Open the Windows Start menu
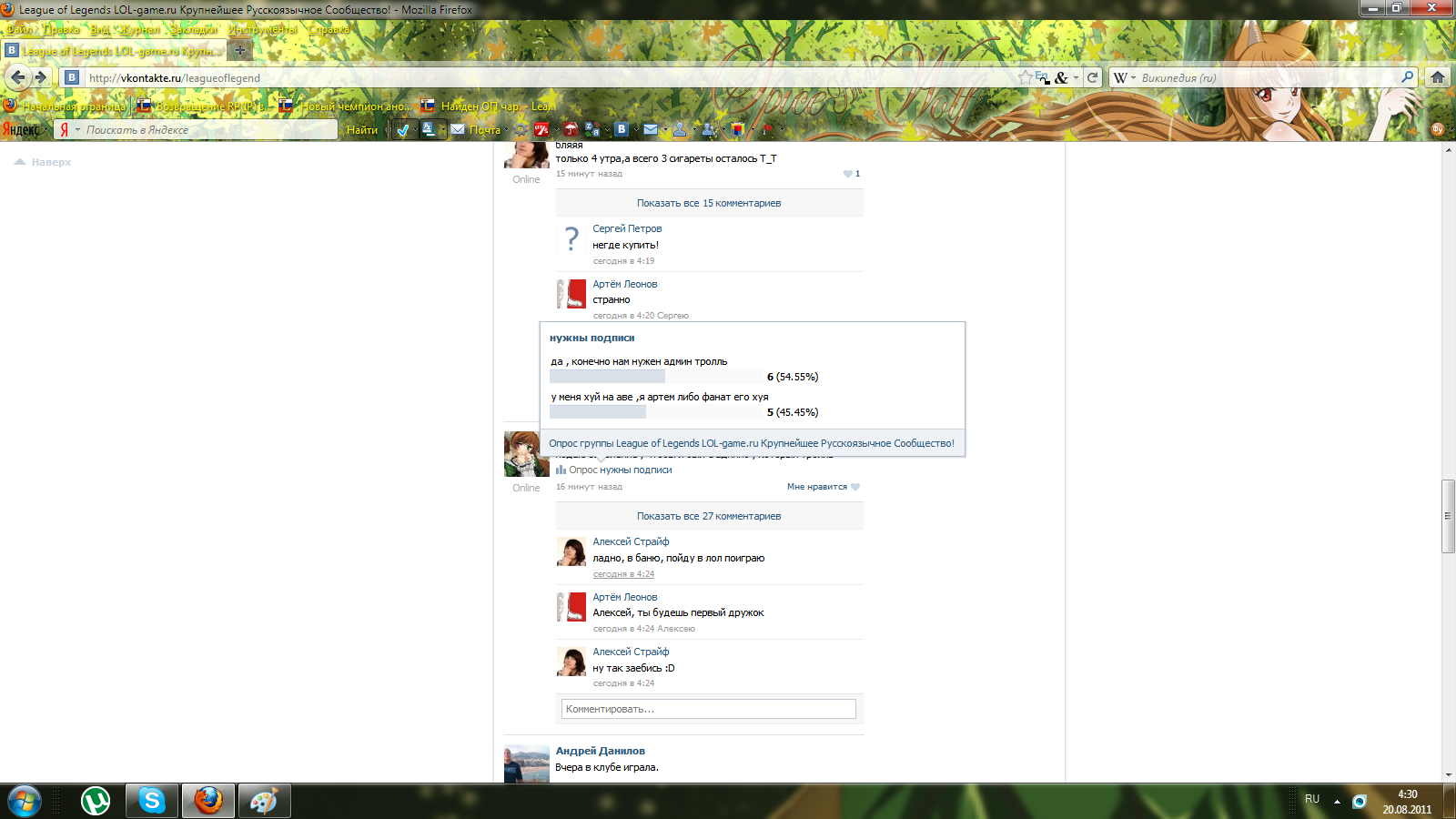The height and width of the screenshot is (819, 1456). 24,802
